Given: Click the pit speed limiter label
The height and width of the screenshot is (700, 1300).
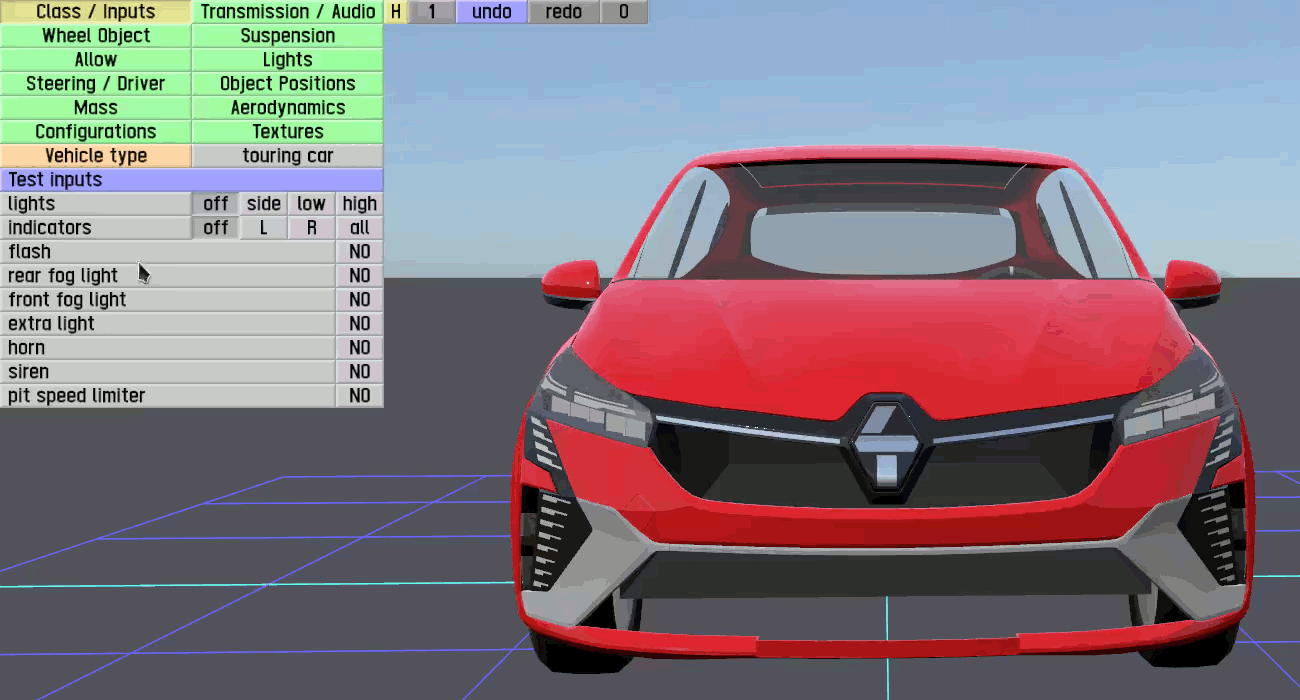Looking at the screenshot, I should (x=168, y=396).
